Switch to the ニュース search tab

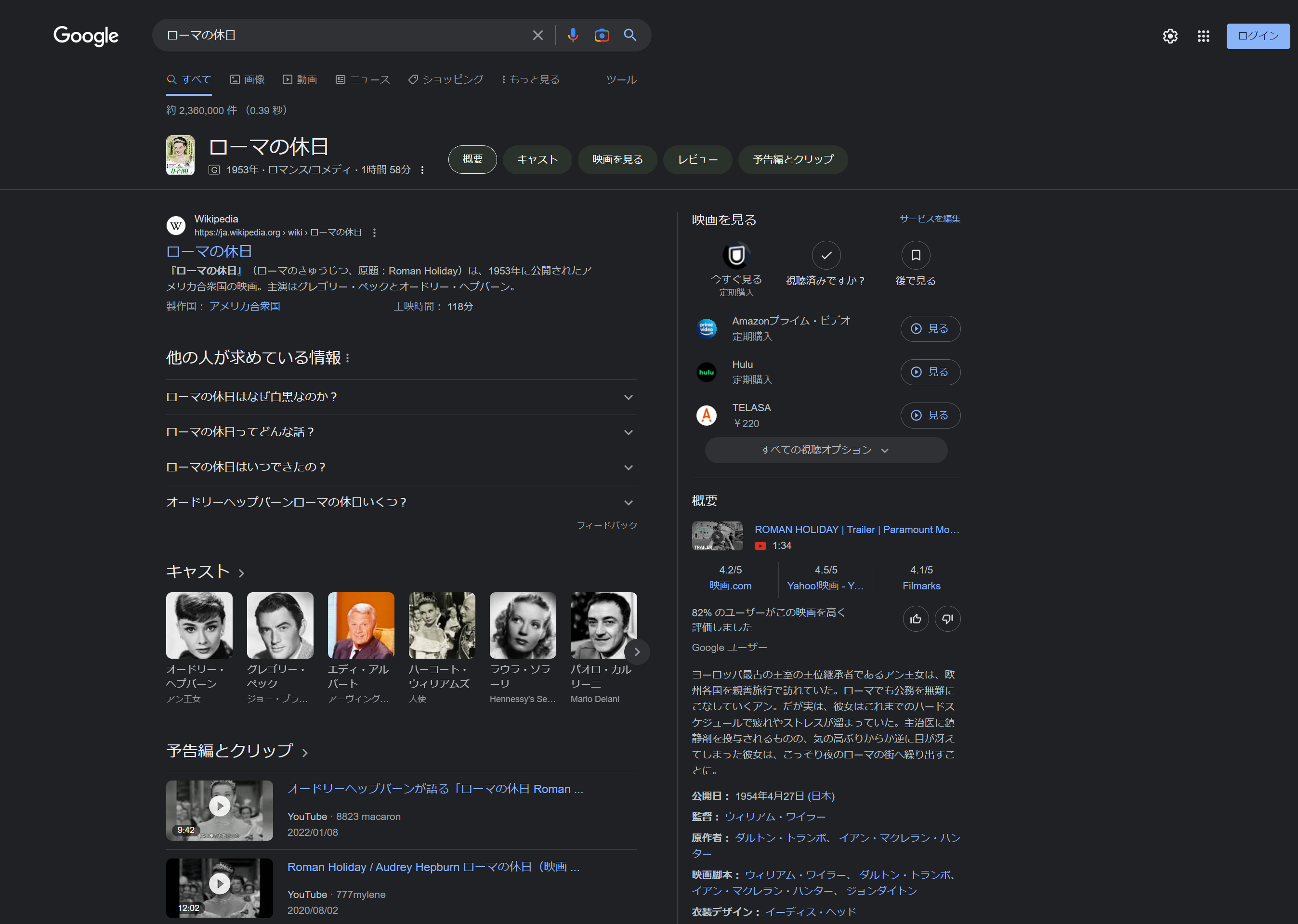[x=363, y=79]
